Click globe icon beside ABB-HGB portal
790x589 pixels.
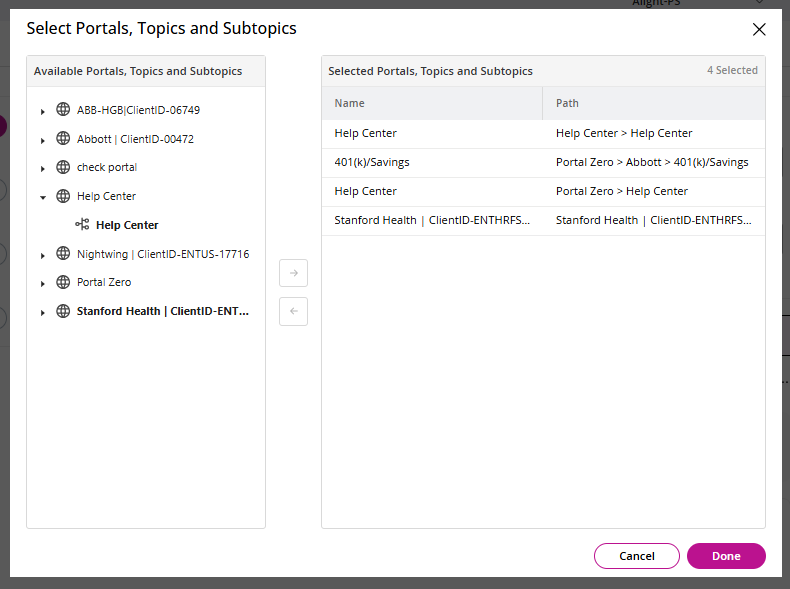click(63, 110)
